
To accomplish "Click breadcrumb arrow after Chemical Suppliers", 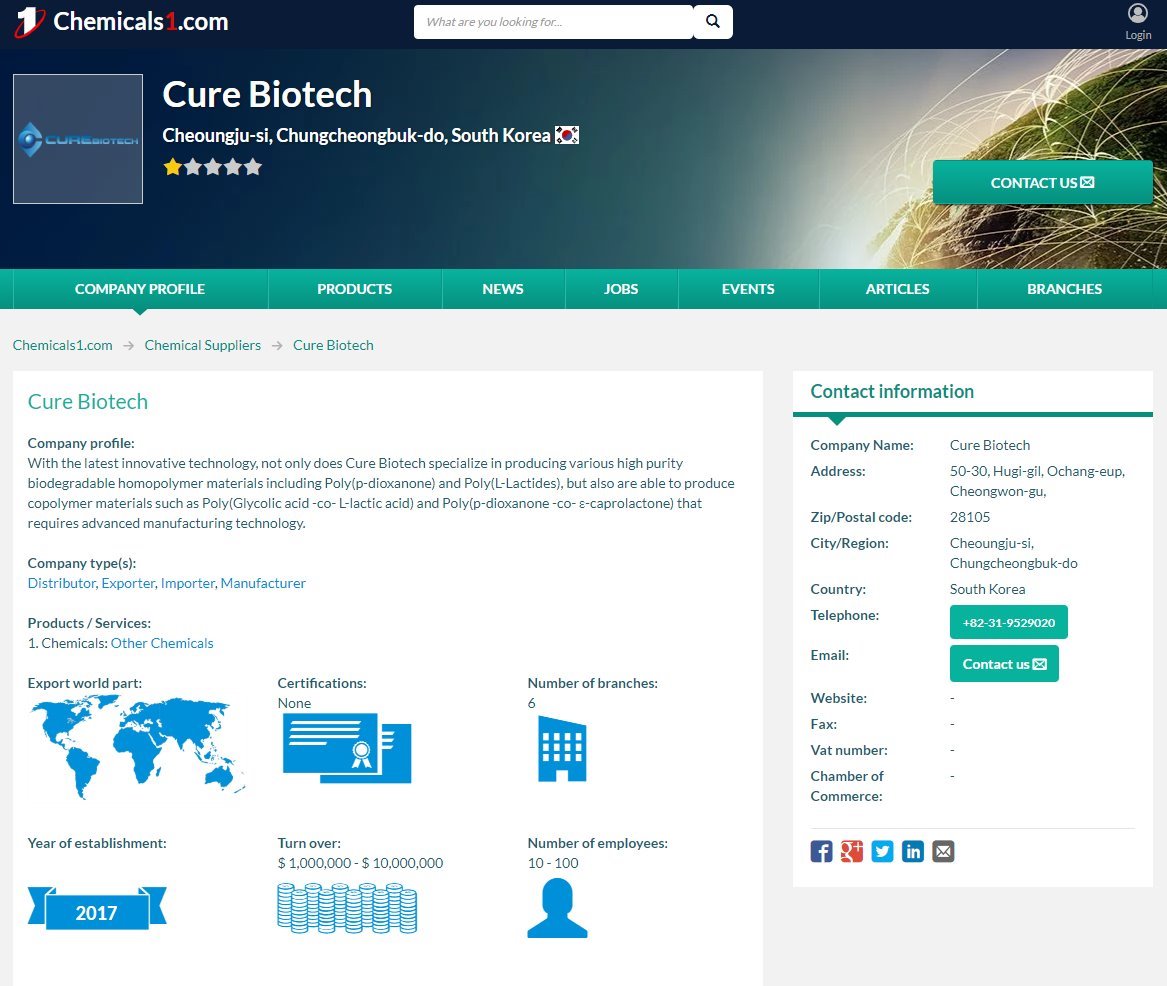I will pos(278,346).
